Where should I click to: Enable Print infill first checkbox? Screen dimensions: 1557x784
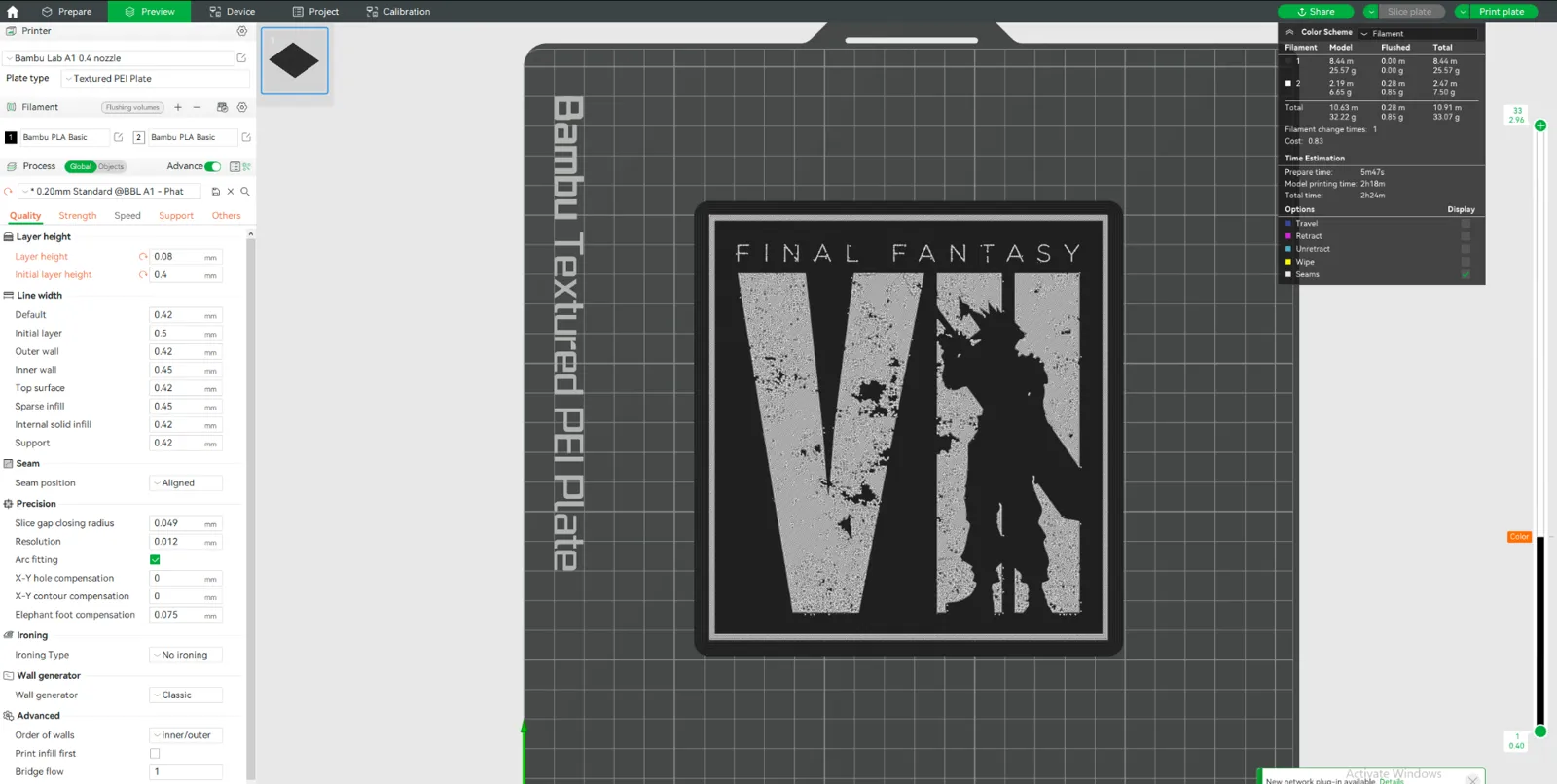(x=155, y=754)
